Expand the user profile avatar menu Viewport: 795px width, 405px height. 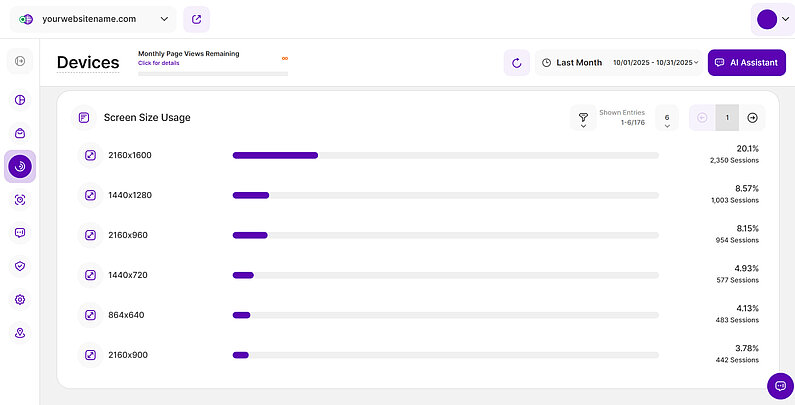click(x=773, y=20)
